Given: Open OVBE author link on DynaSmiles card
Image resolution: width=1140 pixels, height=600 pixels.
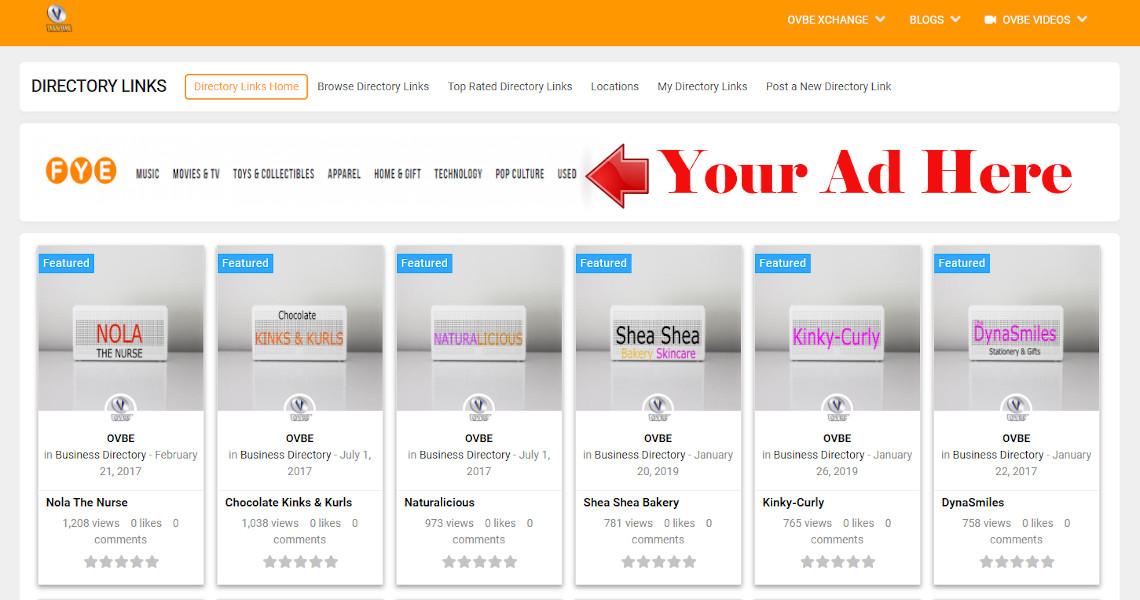Looking at the screenshot, I should (x=1016, y=439).
